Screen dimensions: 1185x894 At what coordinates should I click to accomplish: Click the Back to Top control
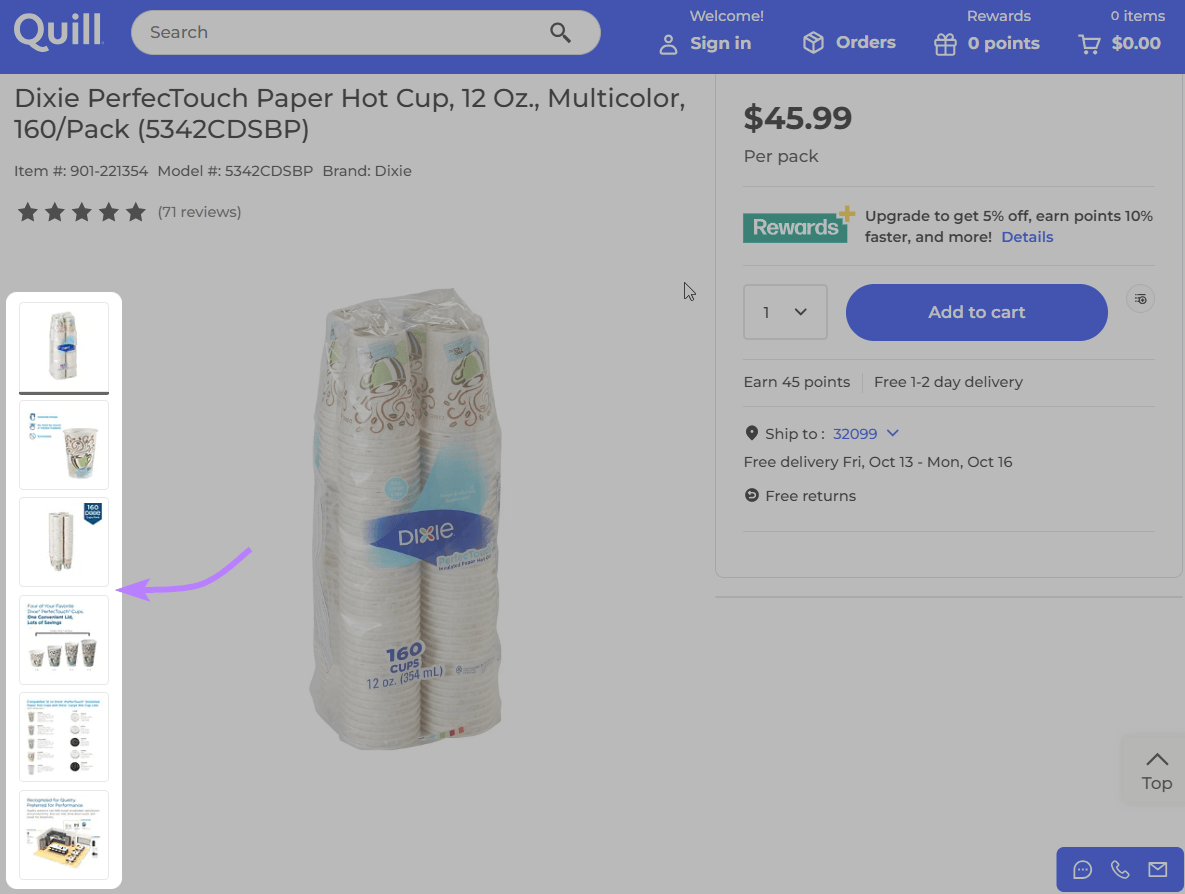click(1157, 770)
